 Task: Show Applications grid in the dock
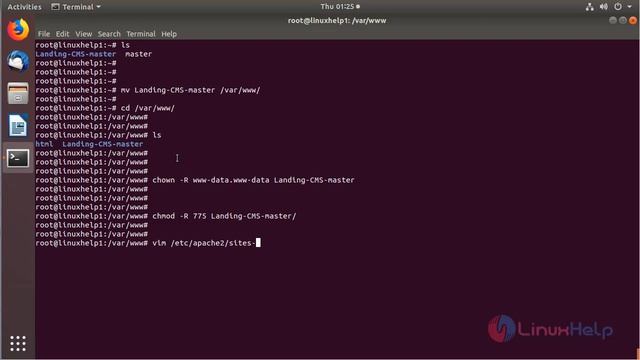(x=18, y=343)
